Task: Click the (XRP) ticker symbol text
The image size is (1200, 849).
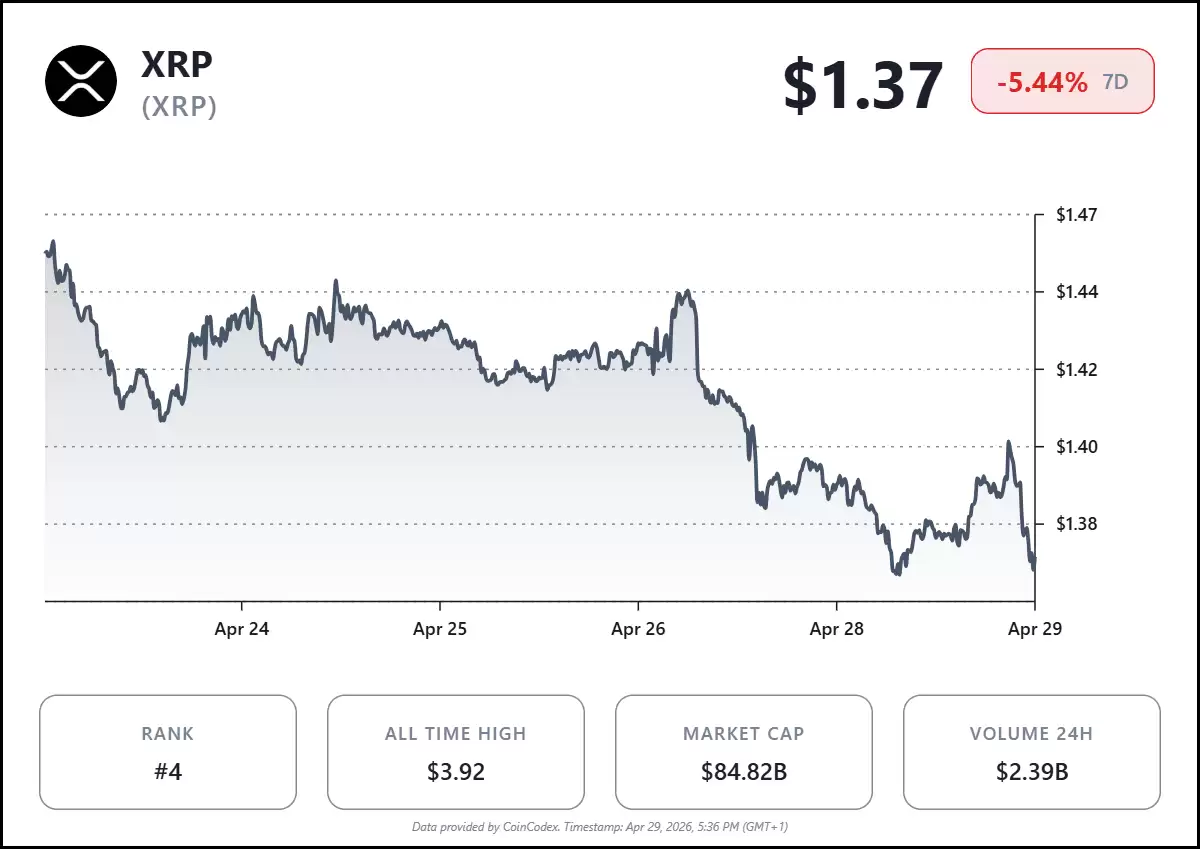Action: pos(179,107)
